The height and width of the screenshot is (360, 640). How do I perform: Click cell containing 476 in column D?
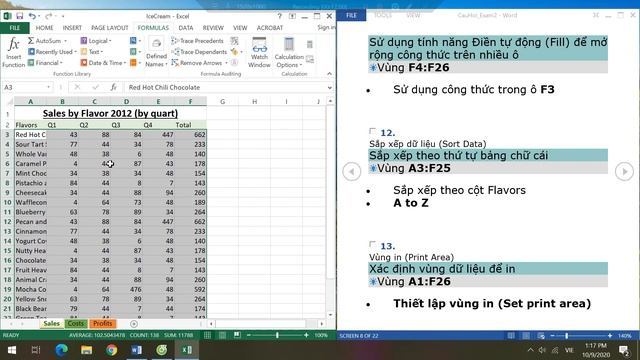[x=126, y=289]
